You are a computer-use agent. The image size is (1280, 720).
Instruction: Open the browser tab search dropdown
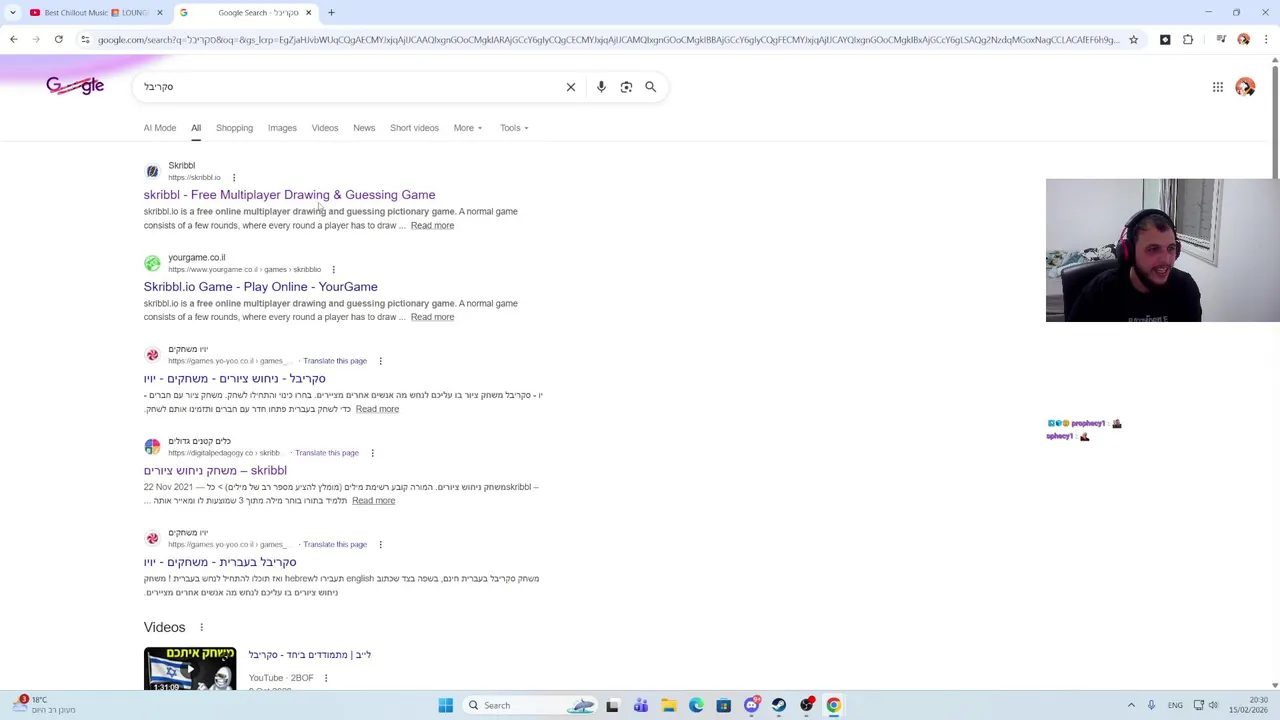tap(12, 13)
